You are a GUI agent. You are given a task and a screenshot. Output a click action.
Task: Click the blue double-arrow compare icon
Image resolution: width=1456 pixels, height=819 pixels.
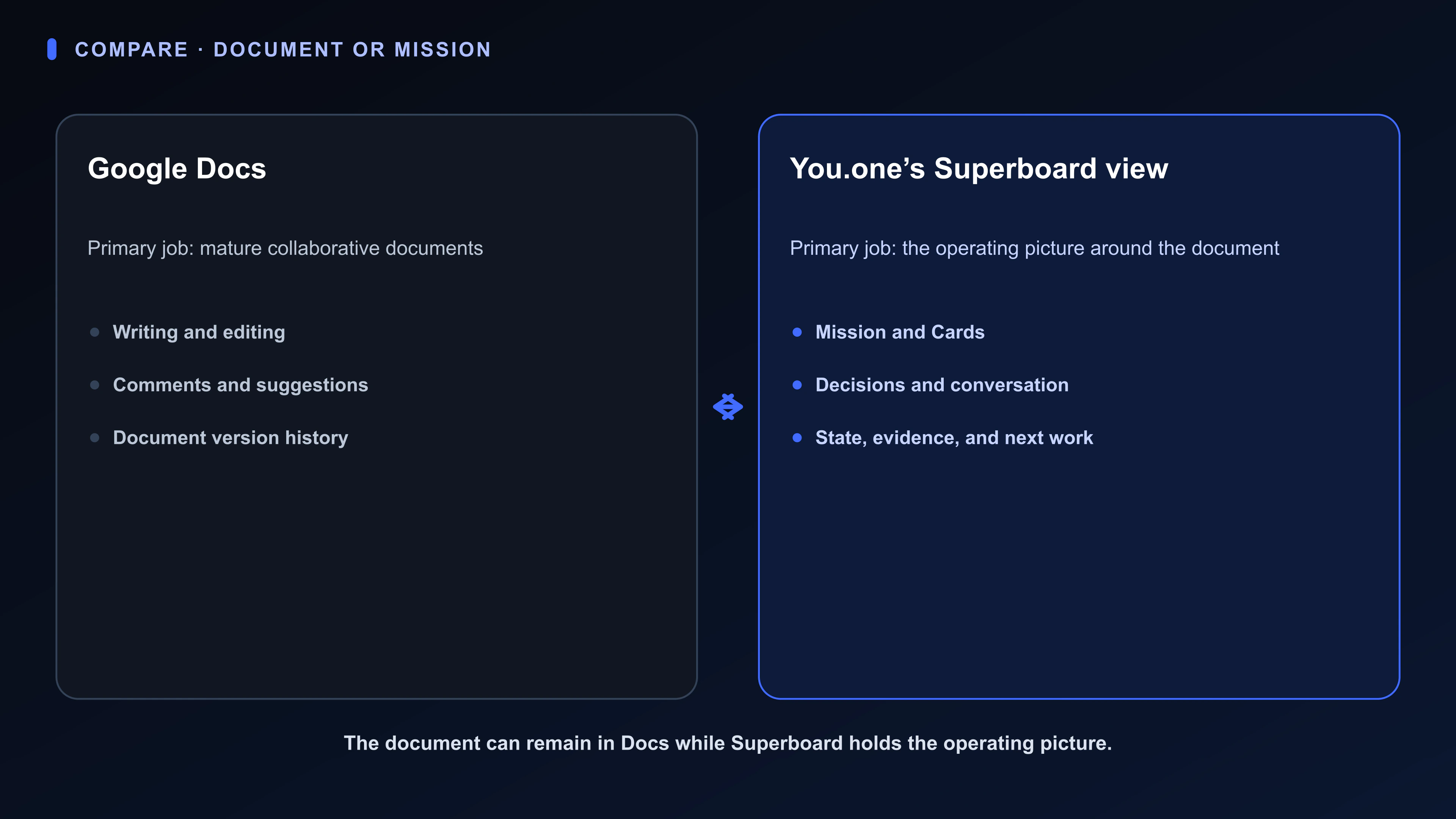(x=728, y=407)
